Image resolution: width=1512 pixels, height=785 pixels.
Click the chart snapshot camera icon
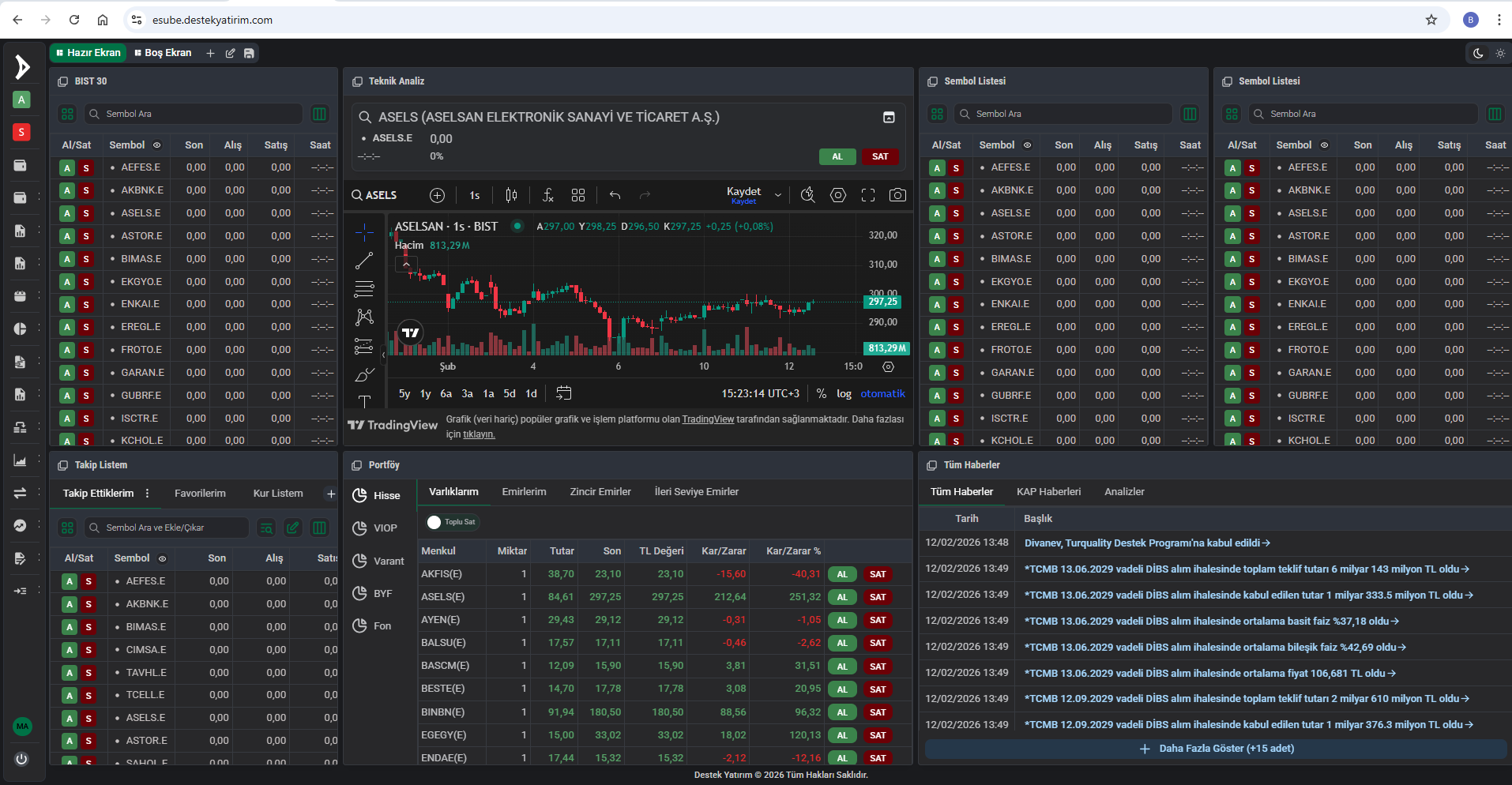897,195
